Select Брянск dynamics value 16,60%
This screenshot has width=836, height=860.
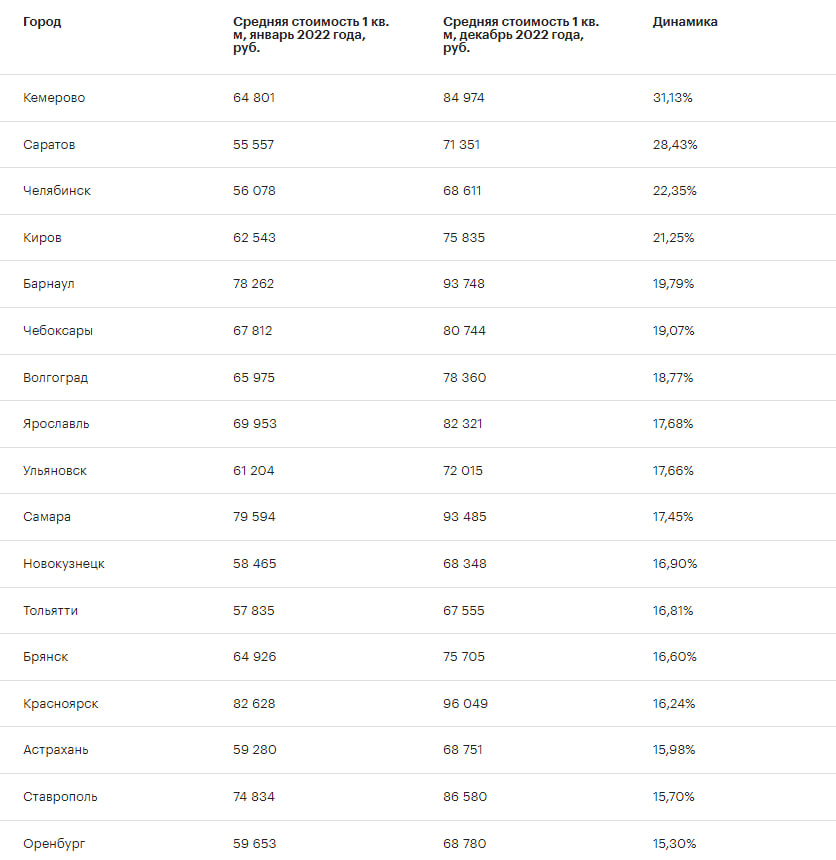674,657
